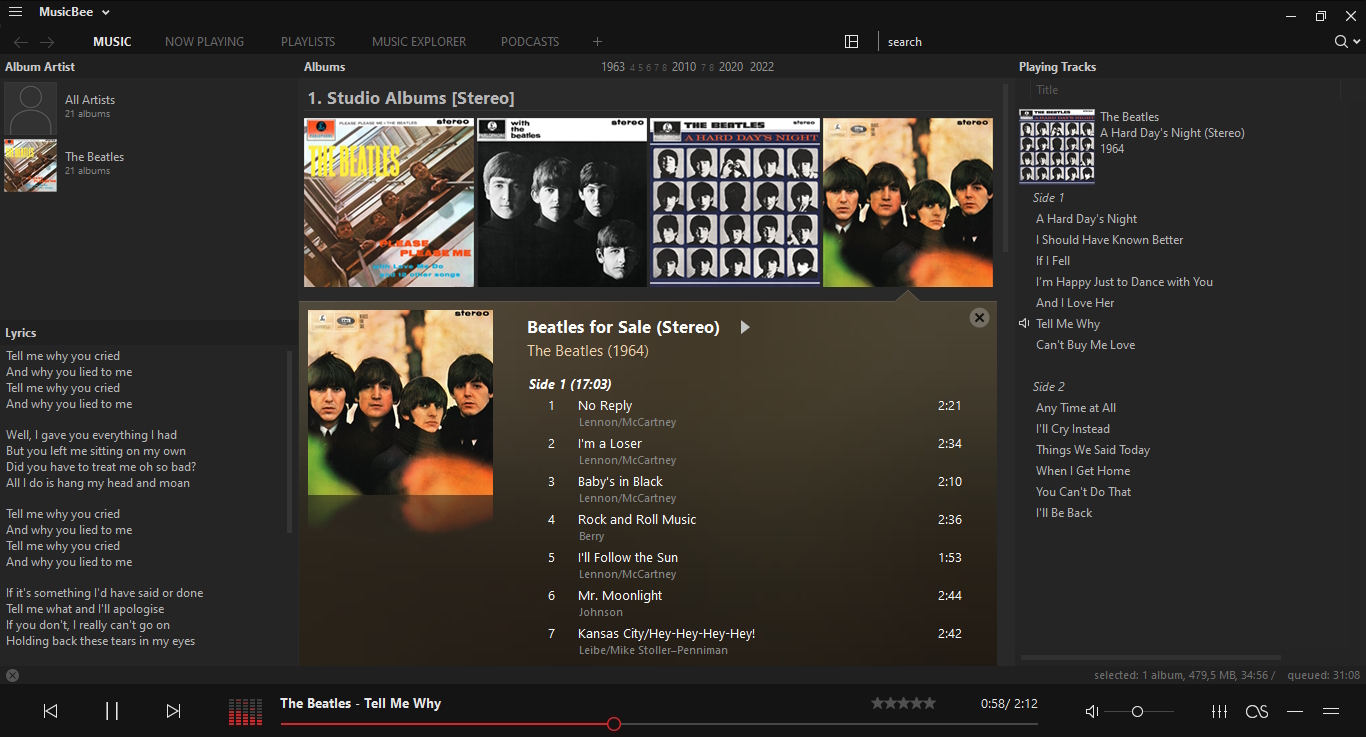The width and height of the screenshot is (1366, 737).
Task: Select A Hard Day's Night album cover
Action: (735, 202)
